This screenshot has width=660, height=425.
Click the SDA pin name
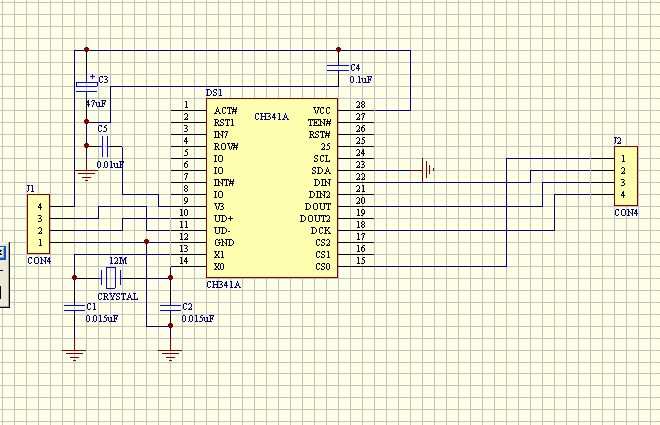(321, 171)
